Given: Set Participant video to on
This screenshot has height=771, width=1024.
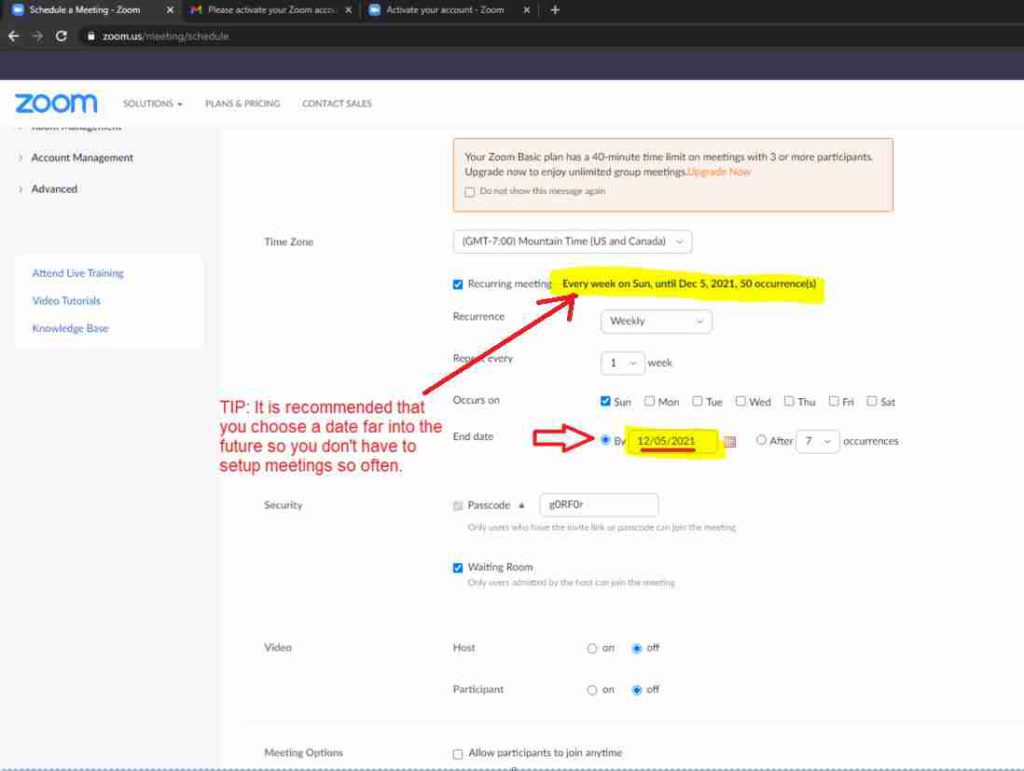Looking at the screenshot, I should pyautogui.click(x=592, y=690).
